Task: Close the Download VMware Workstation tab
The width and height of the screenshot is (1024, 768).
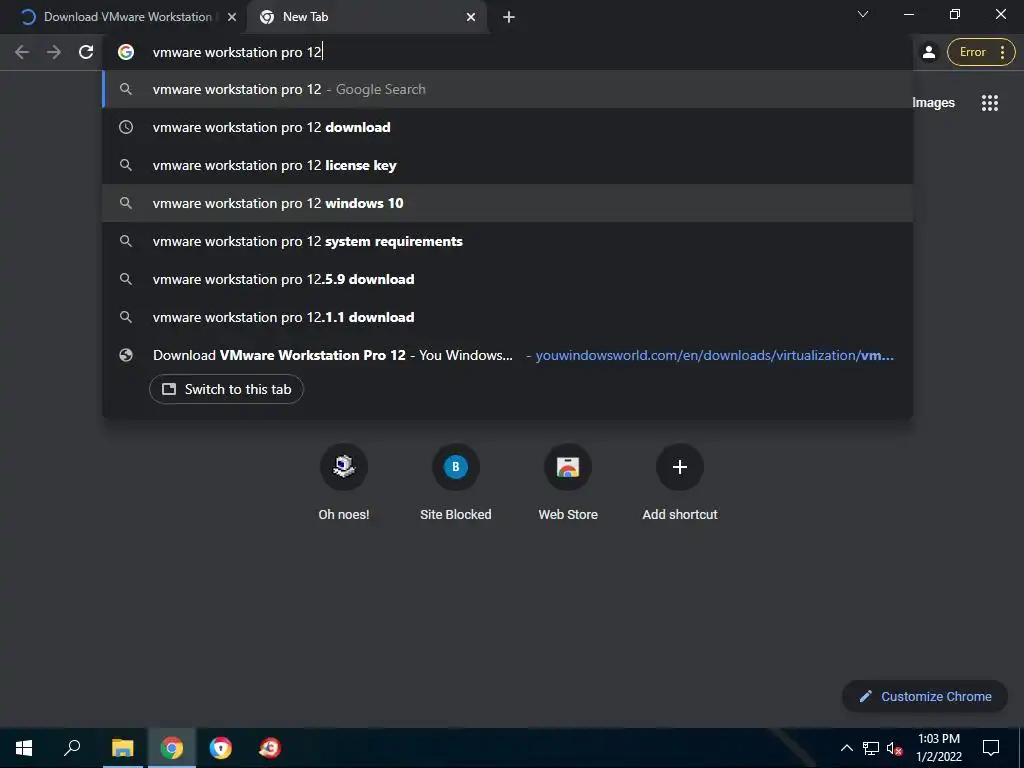Action: pos(231,17)
